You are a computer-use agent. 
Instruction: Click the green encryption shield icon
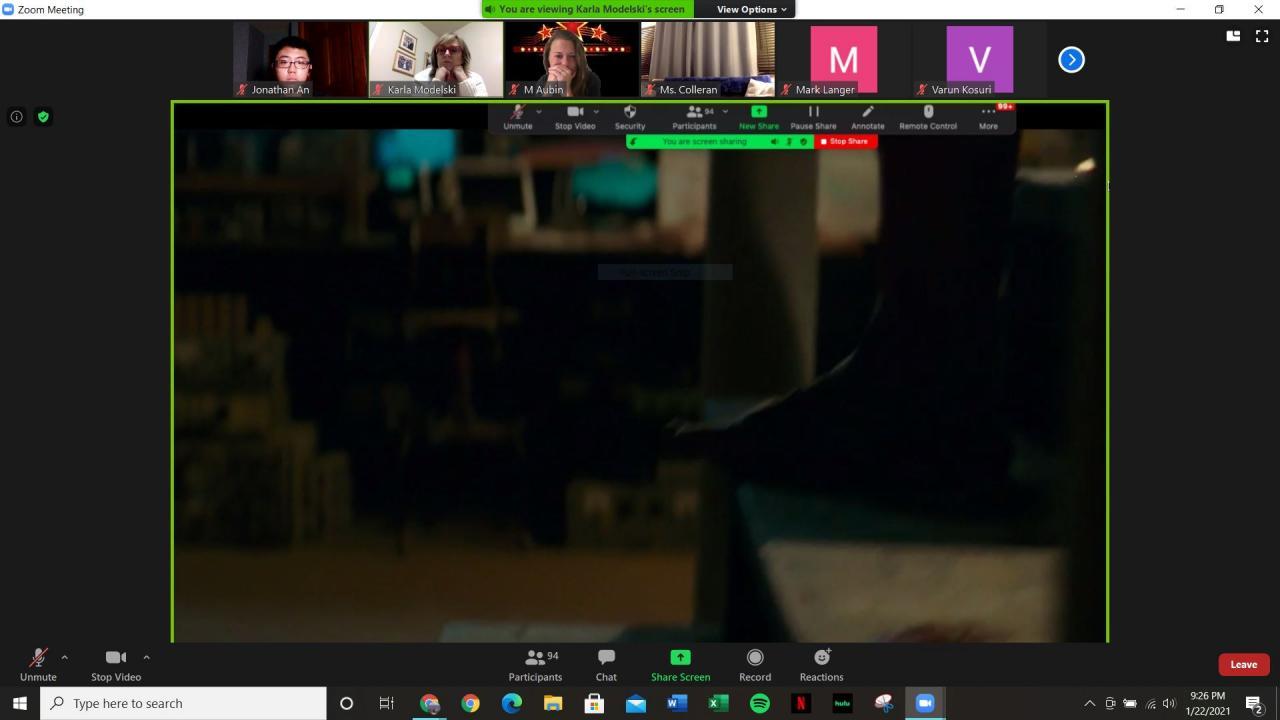[x=43, y=117]
